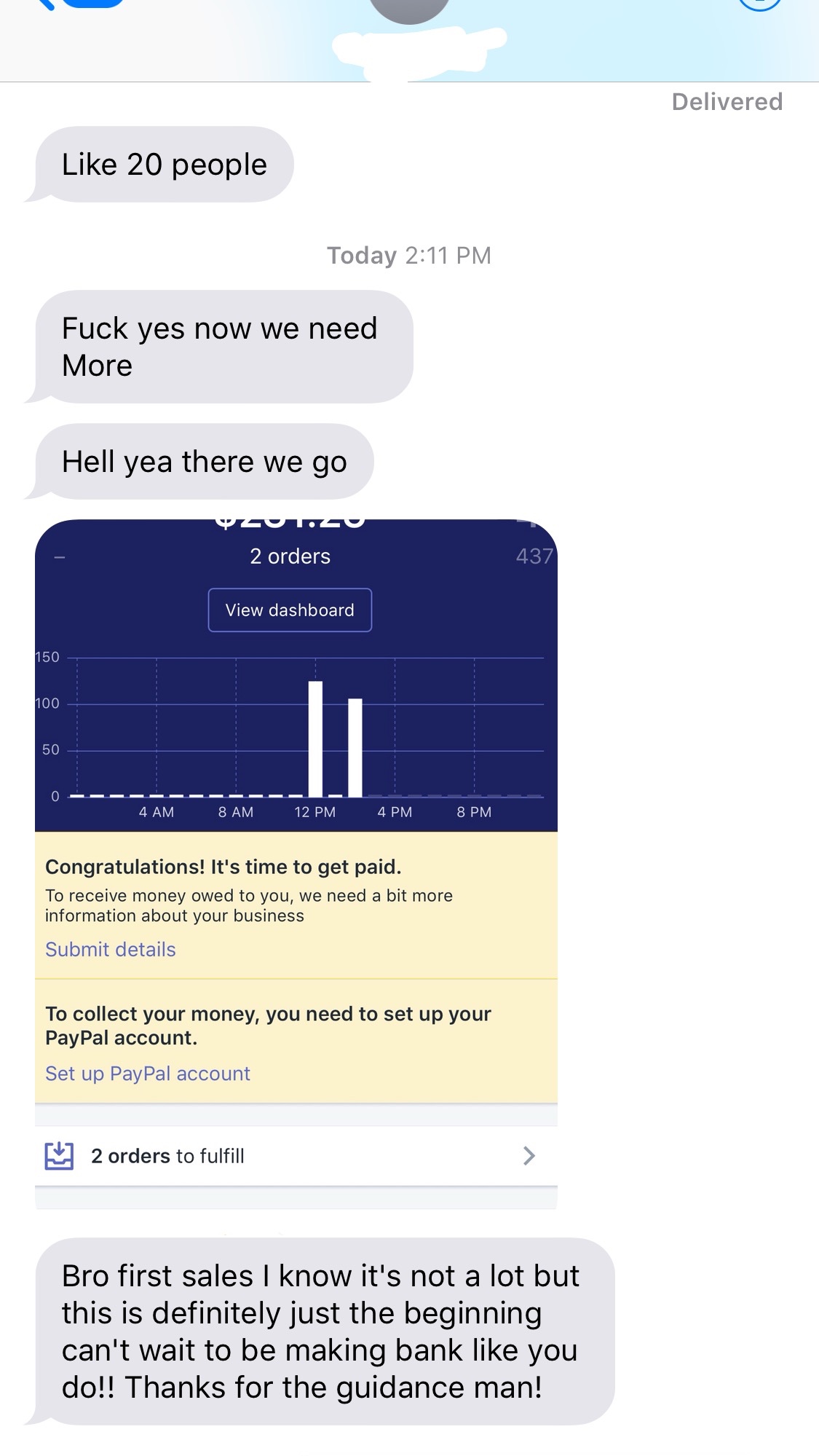819x1456 pixels.
Task: Click the View dashboard button
Action: pyautogui.click(x=290, y=610)
